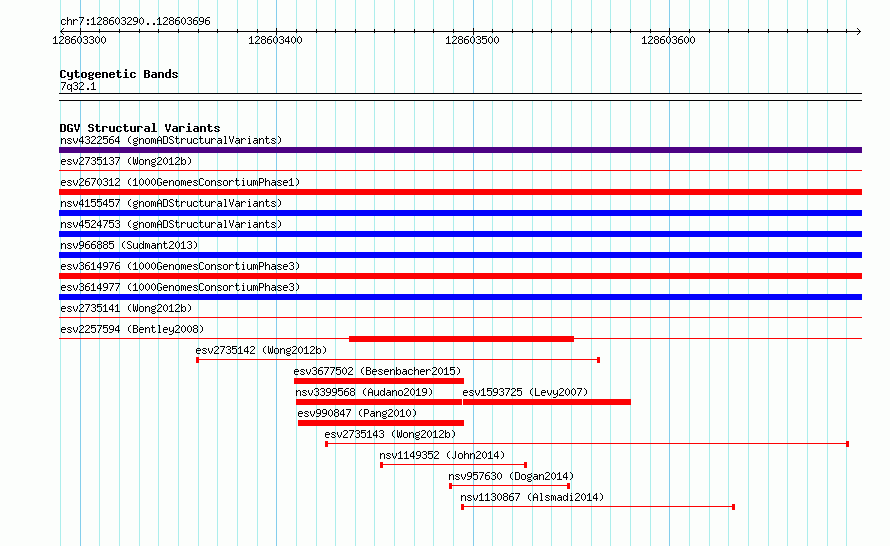Click the esv2735142 (Wong2012b) label
890x546 pixels.
coord(261,350)
